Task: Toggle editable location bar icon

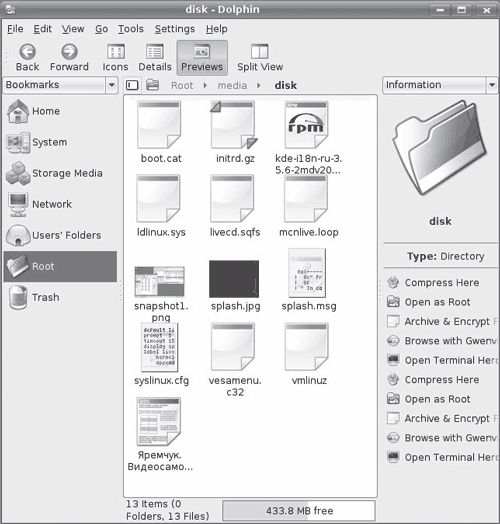Action: click(x=132, y=85)
